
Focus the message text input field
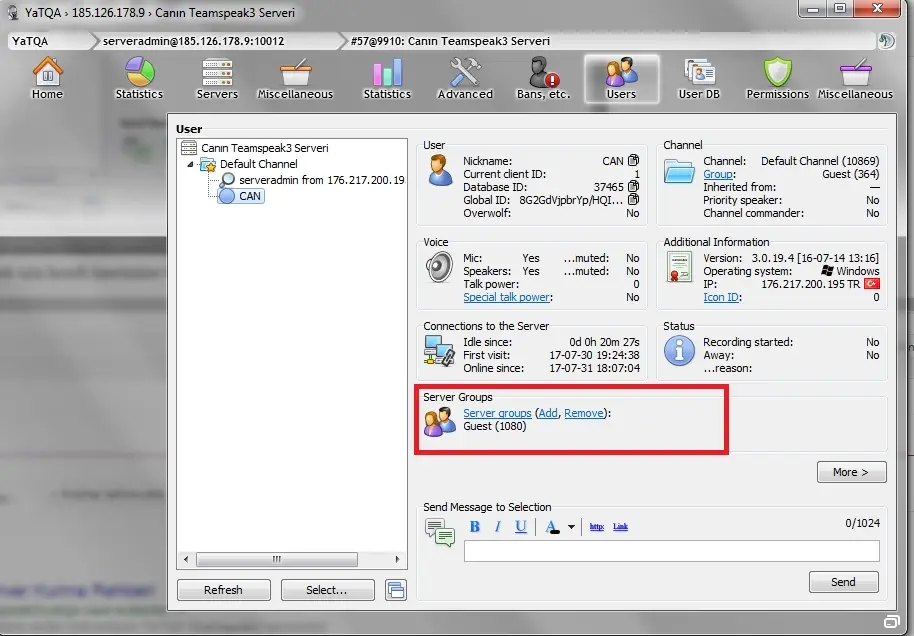[x=672, y=551]
